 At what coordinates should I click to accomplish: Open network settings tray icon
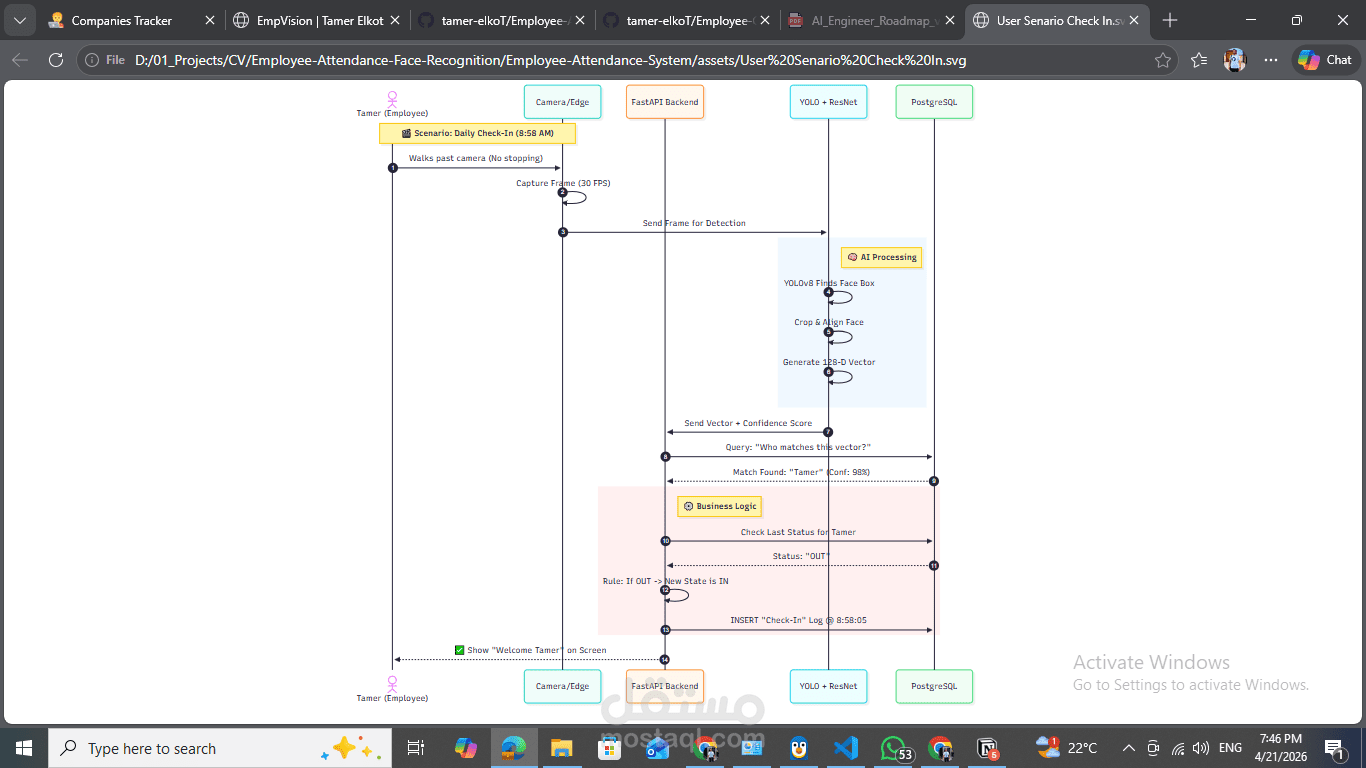1178,748
